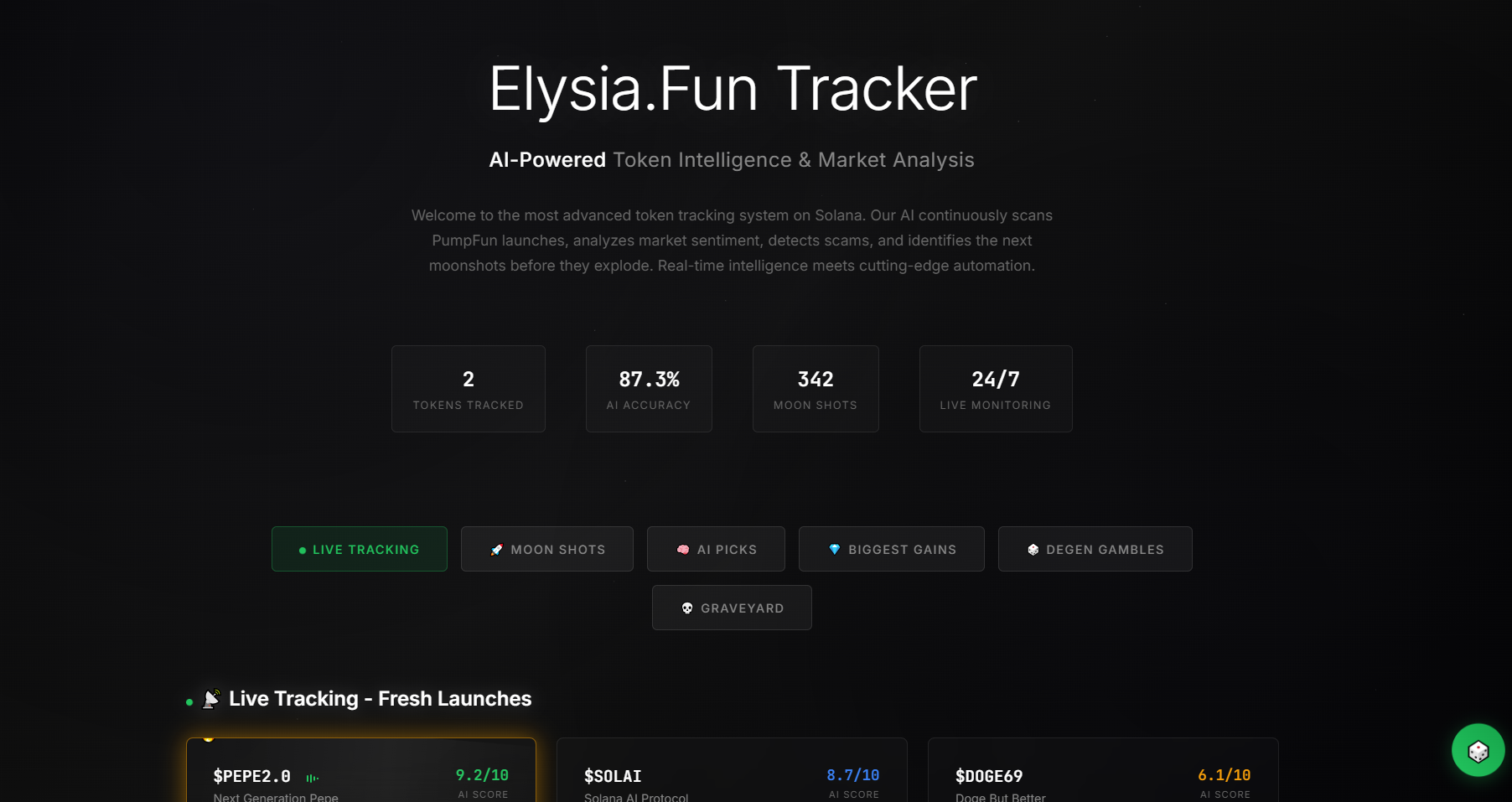Click the 87.3% AI Accuracy stat card
Image resolution: width=1512 pixels, height=802 pixels.
[648, 388]
